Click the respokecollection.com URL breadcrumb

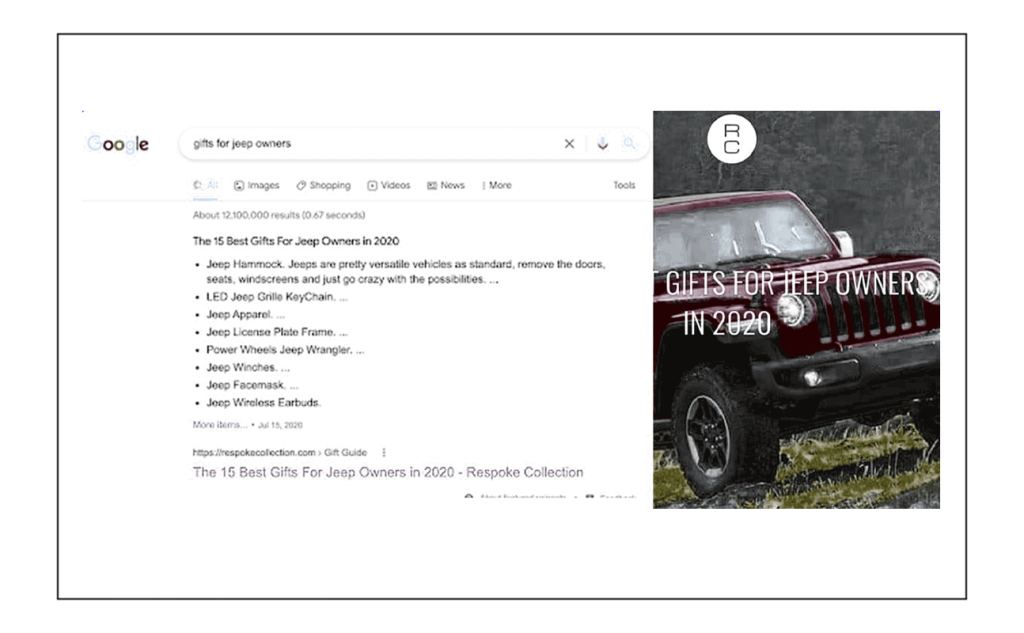280,453
